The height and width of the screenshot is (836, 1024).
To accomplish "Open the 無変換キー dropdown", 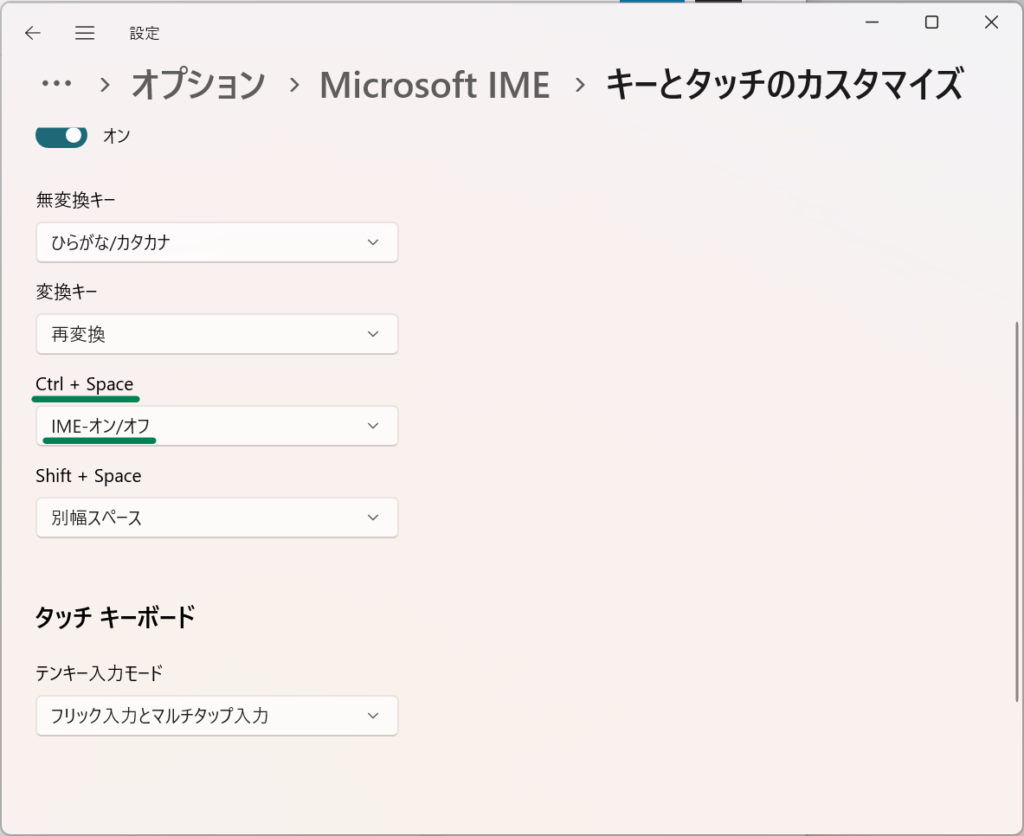I will click(217, 242).
